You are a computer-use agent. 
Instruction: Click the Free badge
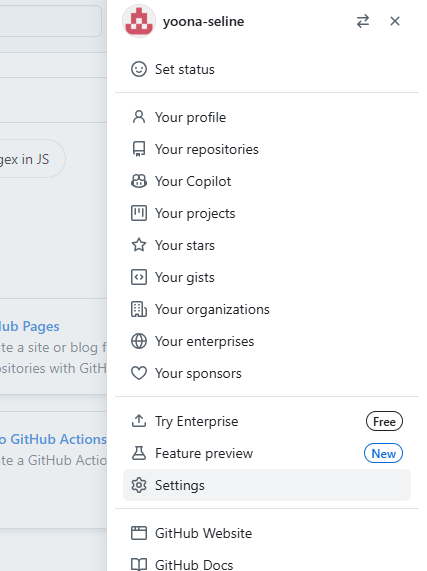pos(384,421)
